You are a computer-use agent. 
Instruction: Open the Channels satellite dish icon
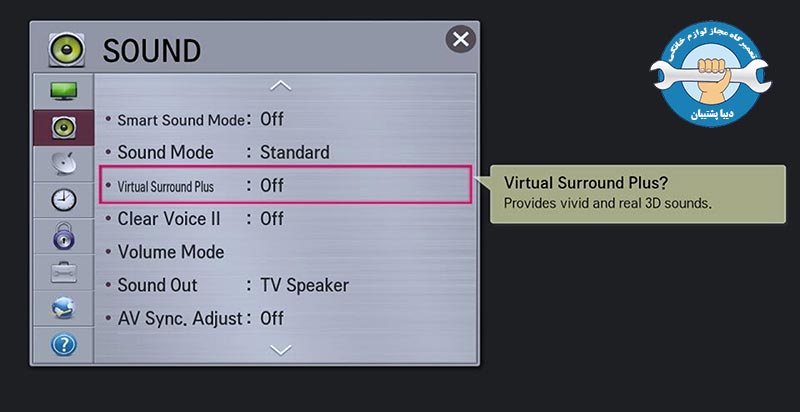tap(64, 164)
